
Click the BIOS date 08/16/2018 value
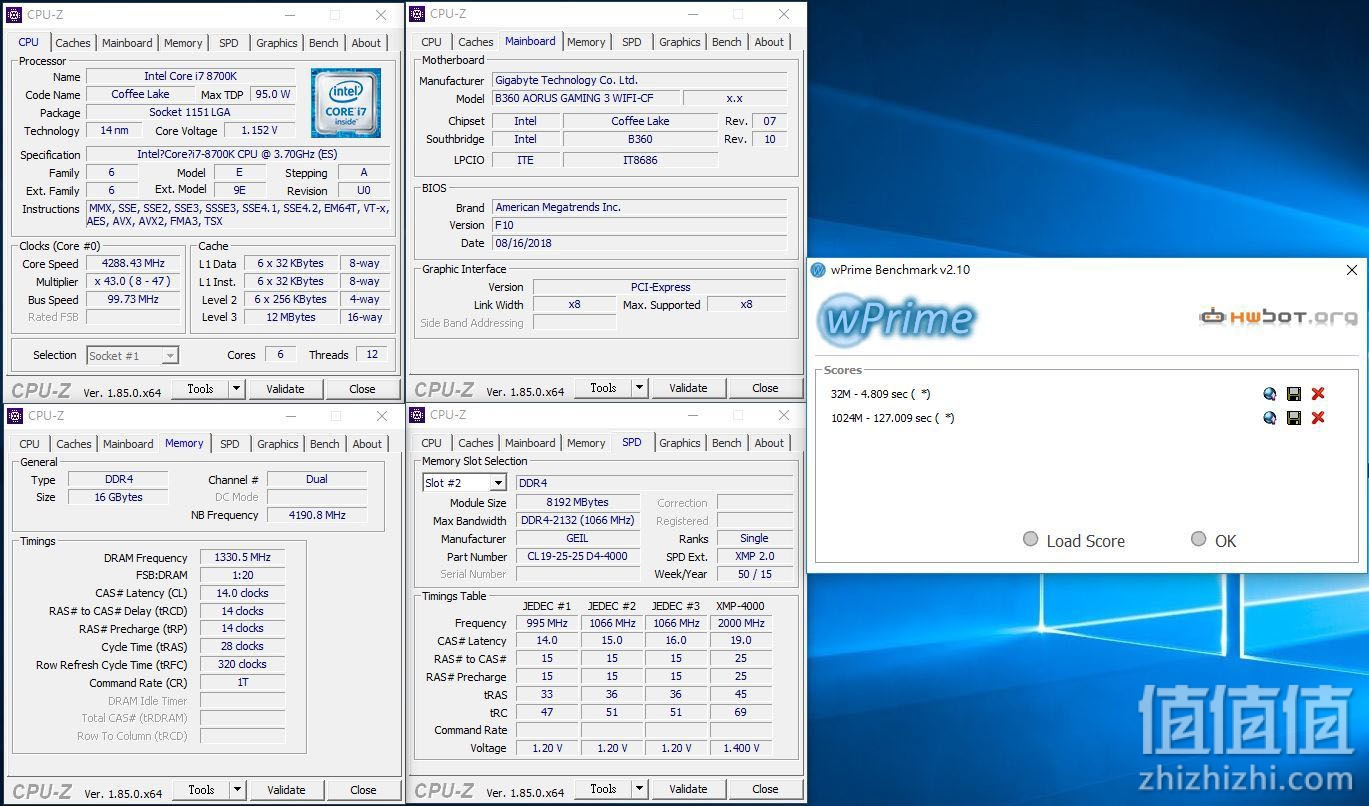click(x=640, y=243)
